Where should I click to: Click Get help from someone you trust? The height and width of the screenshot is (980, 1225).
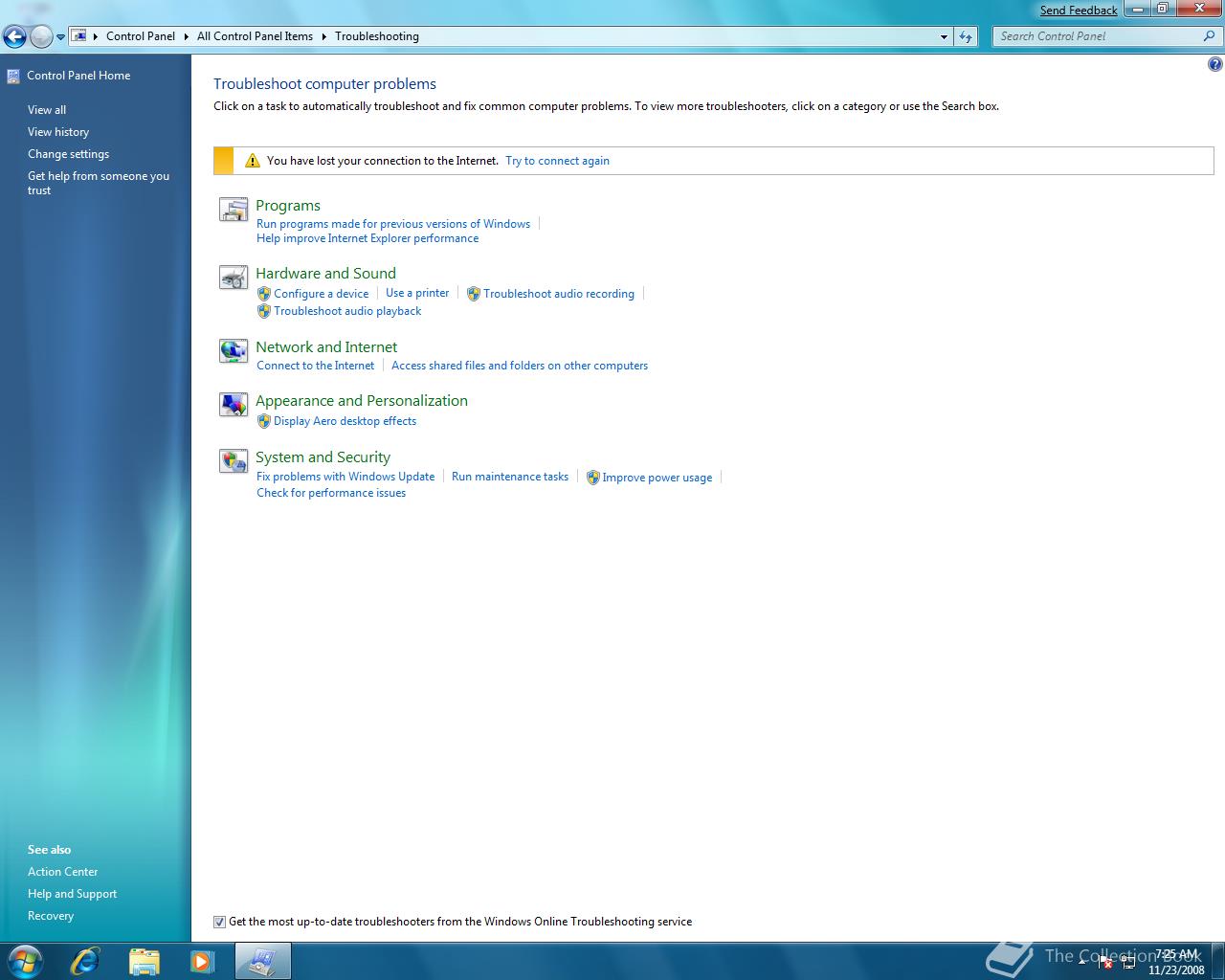99,183
